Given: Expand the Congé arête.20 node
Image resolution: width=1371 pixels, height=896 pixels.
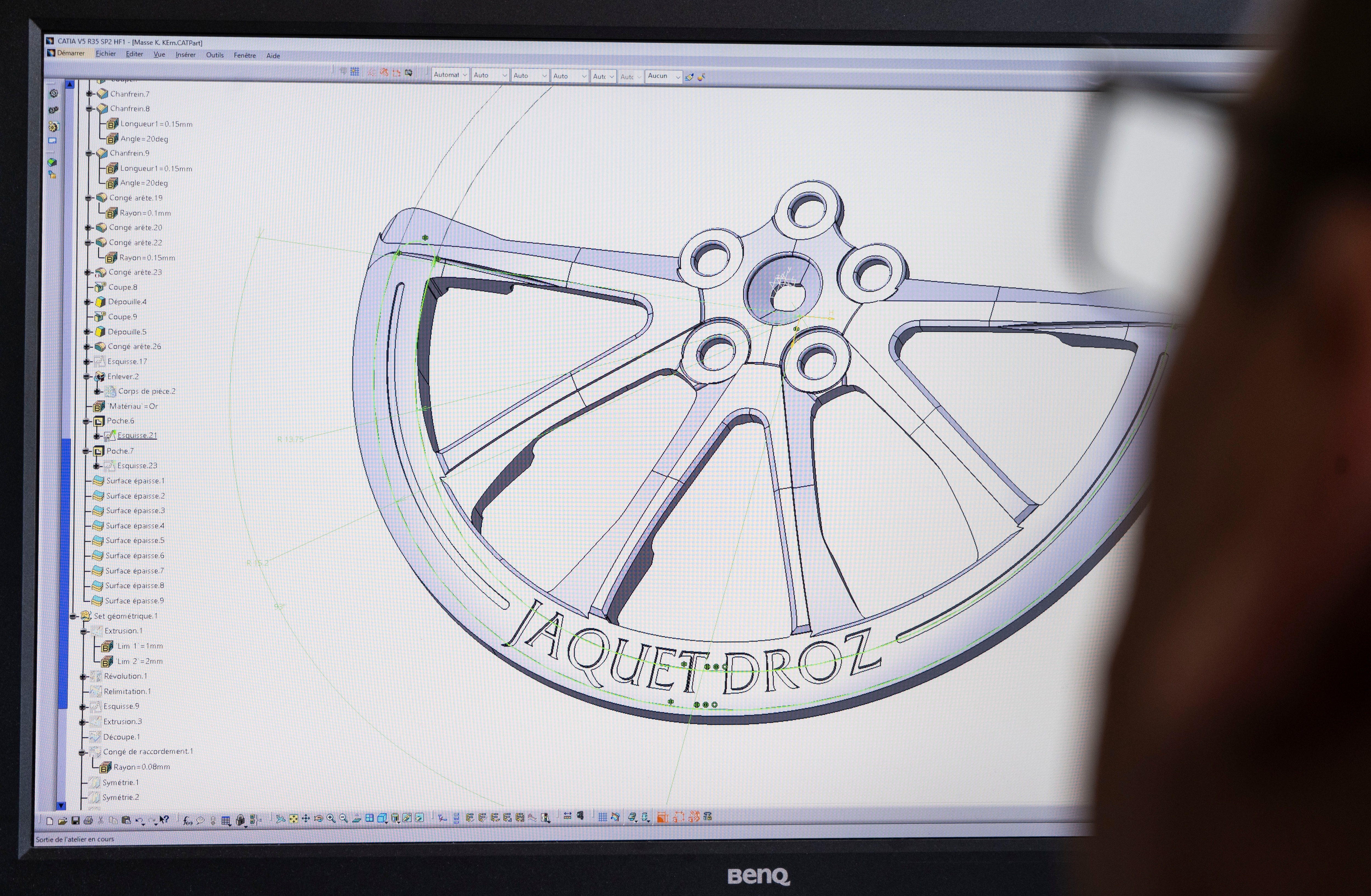Looking at the screenshot, I should click(x=88, y=228).
